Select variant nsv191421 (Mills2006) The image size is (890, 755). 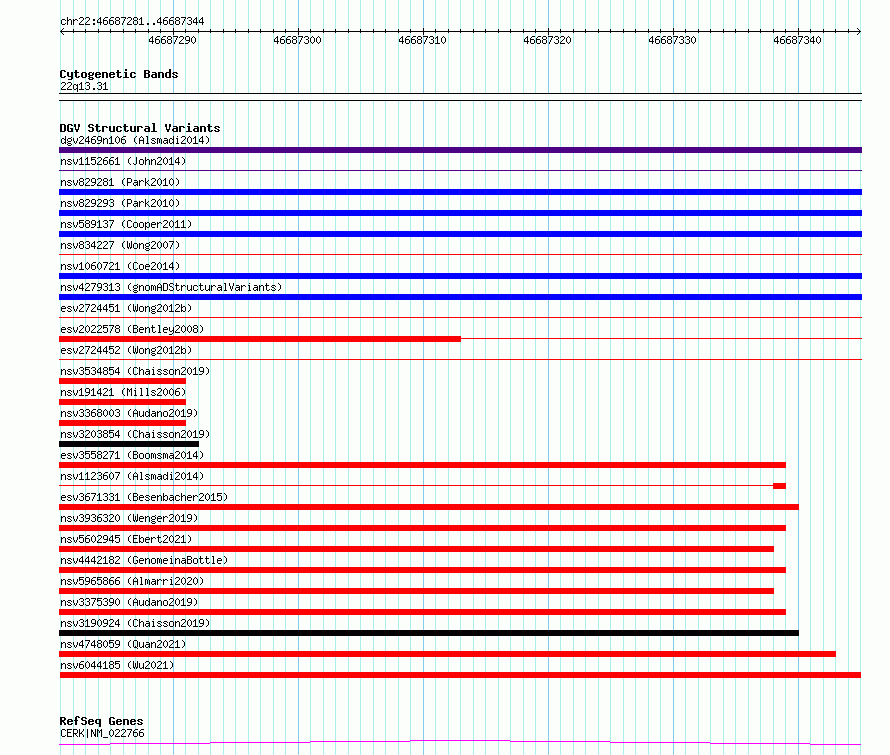pyautogui.click(x=123, y=392)
